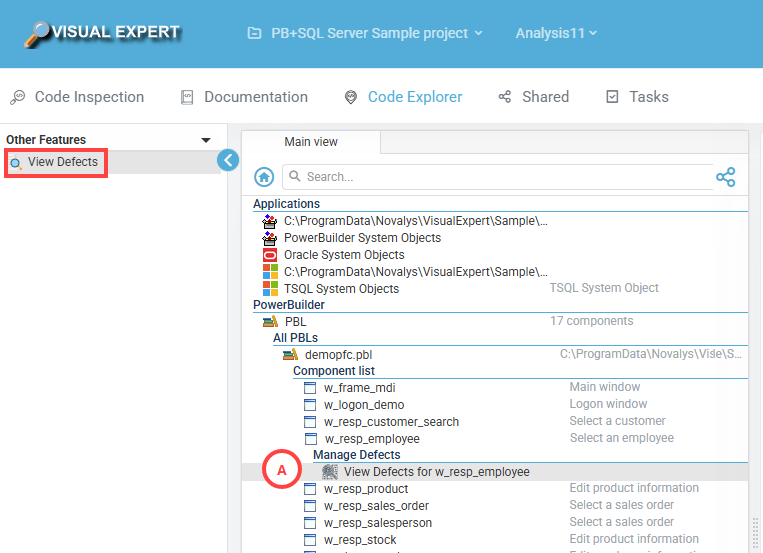
Task: Click into the Search field
Action: coord(497,177)
